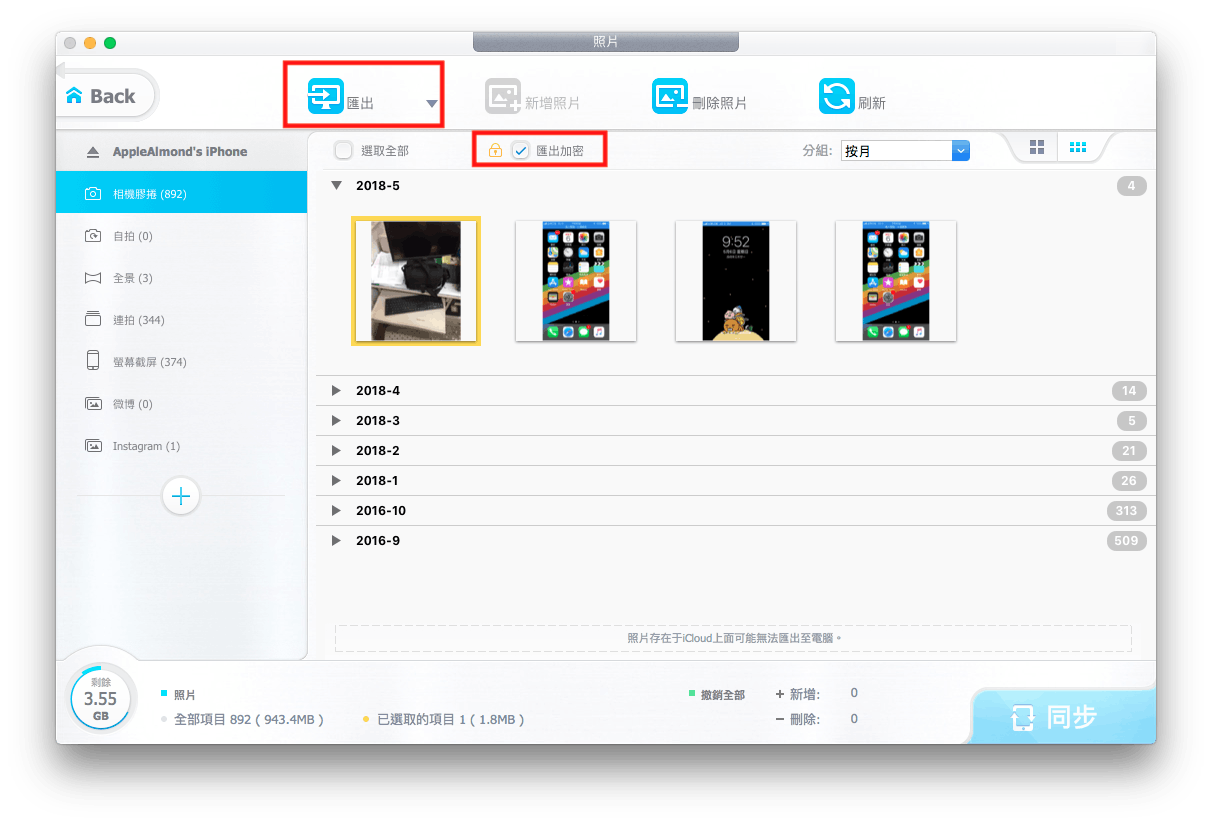Open the 連拍 burst photos album
Screen dimensions: 1212x824
140,319
